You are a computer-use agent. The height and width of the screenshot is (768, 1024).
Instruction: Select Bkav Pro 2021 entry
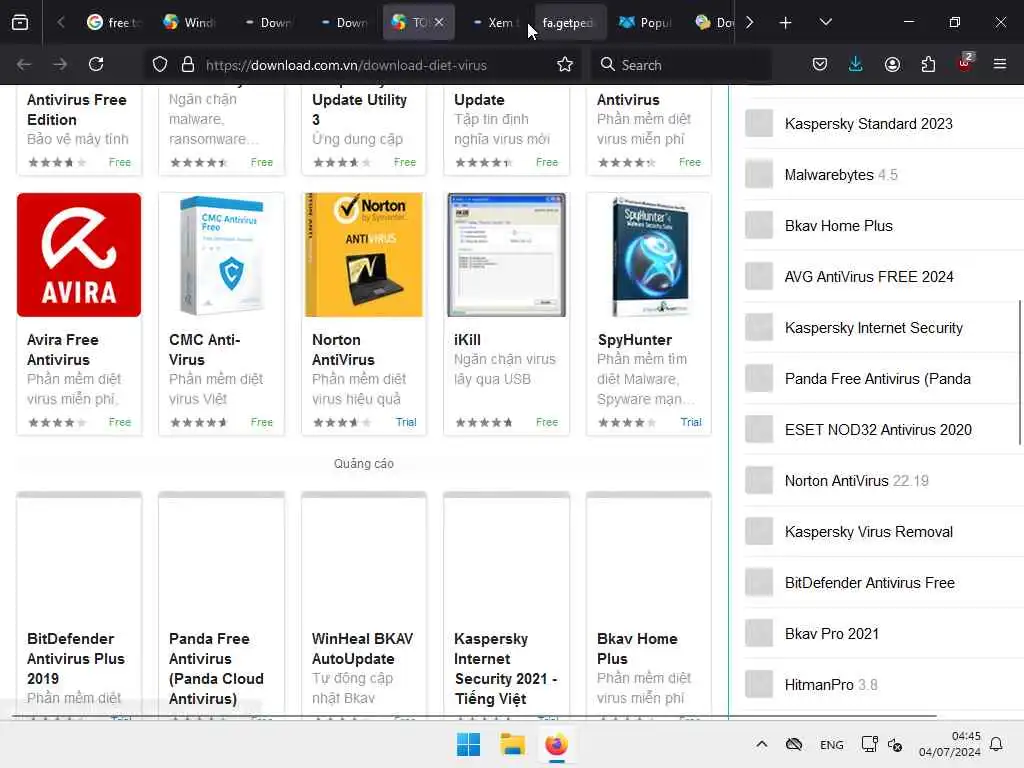pyautogui.click(x=831, y=633)
